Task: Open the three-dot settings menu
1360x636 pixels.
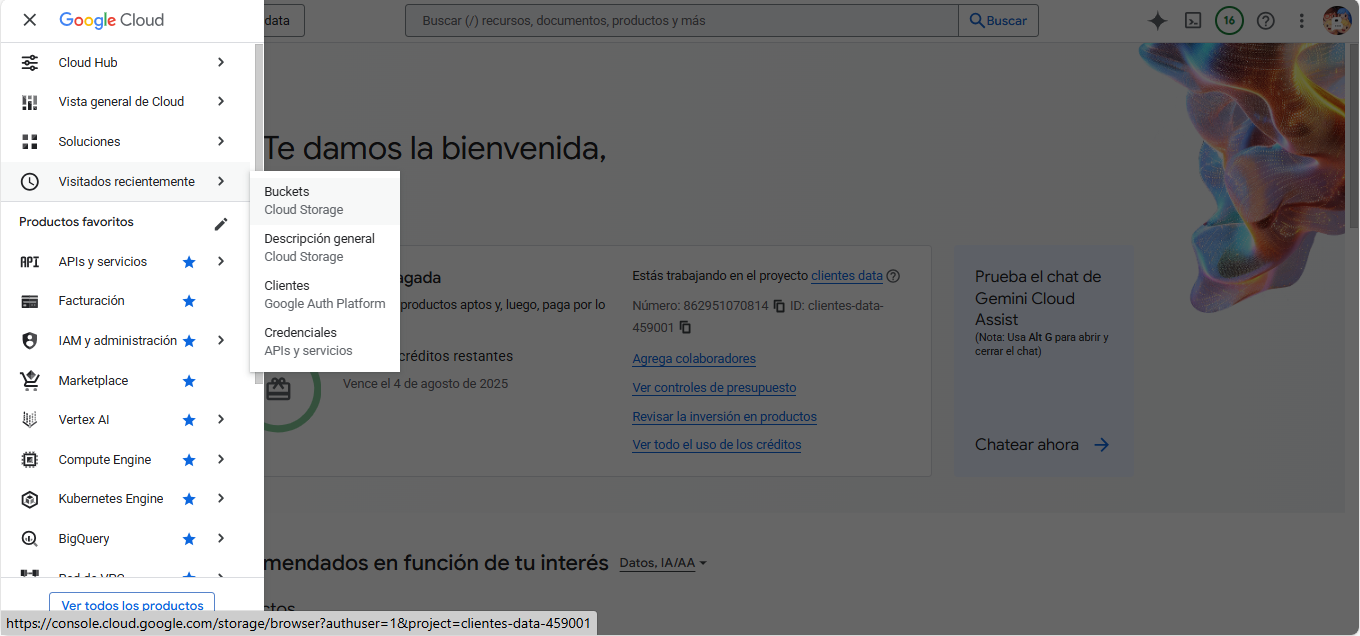Action: pyautogui.click(x=1302, y=21)
